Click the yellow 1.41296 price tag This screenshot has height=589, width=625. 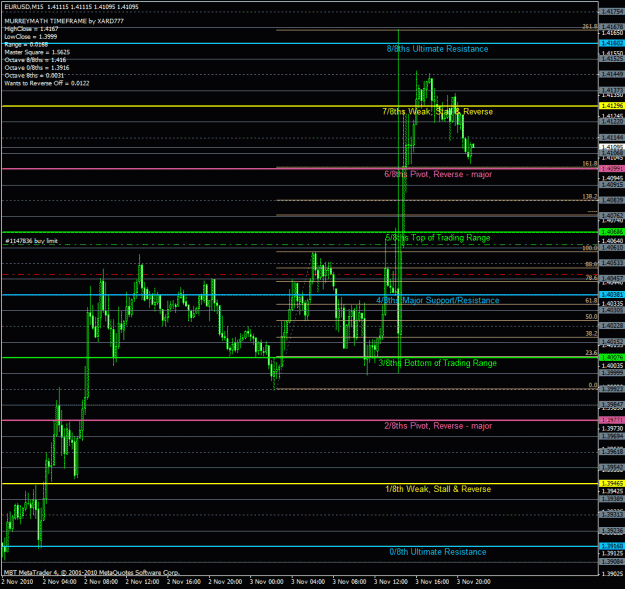click(612, 106)
